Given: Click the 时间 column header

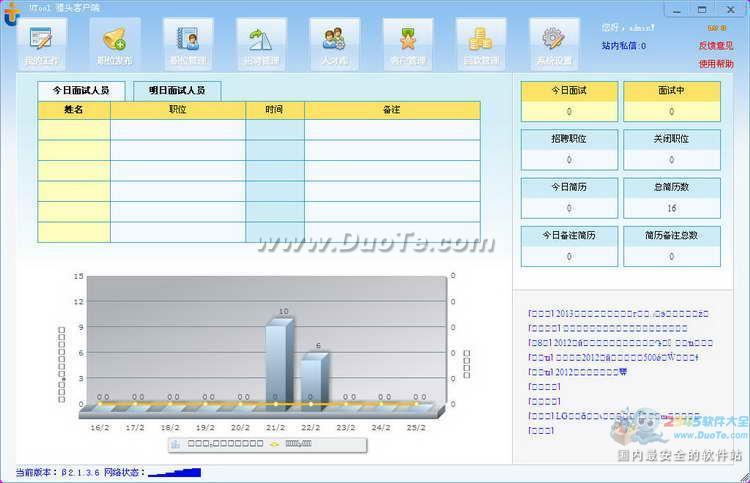Looking at the screenshot, I should [x=275, y=110].
